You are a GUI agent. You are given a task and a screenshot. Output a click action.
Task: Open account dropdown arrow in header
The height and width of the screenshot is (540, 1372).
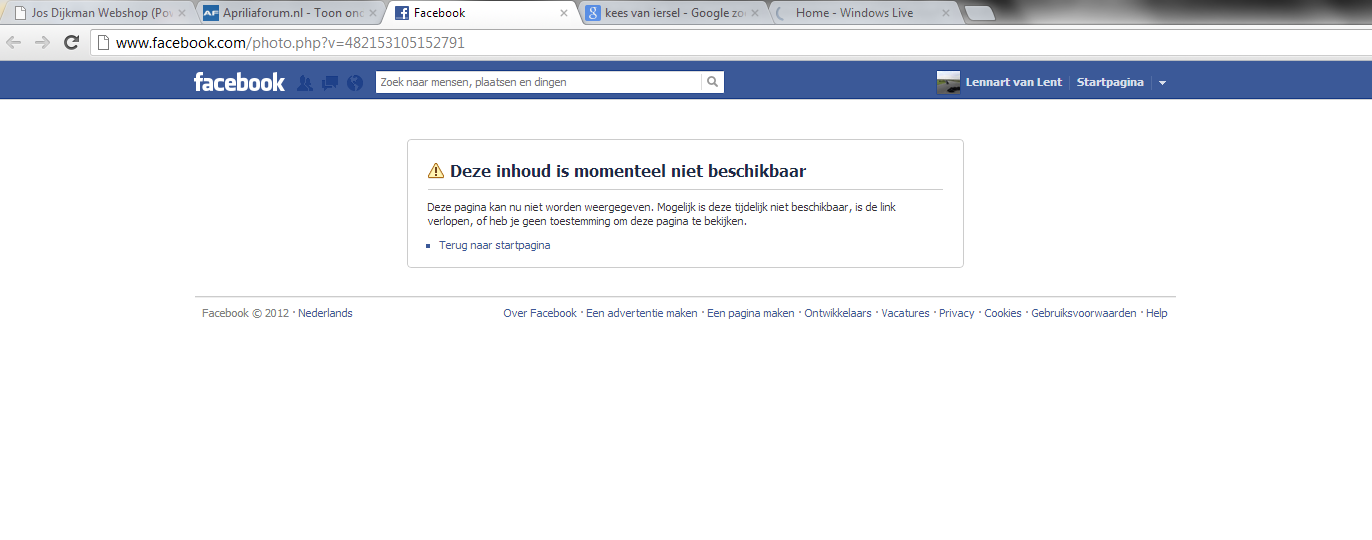click(x=1162, y=83)
